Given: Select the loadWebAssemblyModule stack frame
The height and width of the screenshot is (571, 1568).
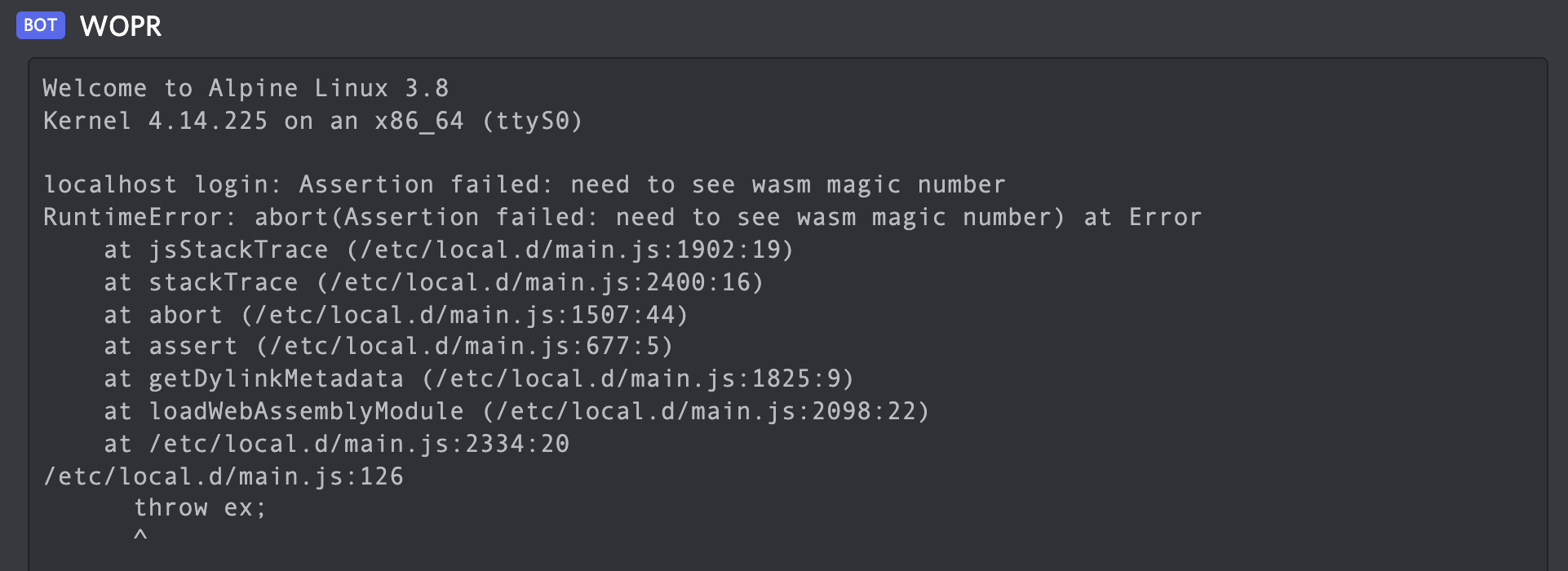Looking at the screenshot, I should click(516, 411).
